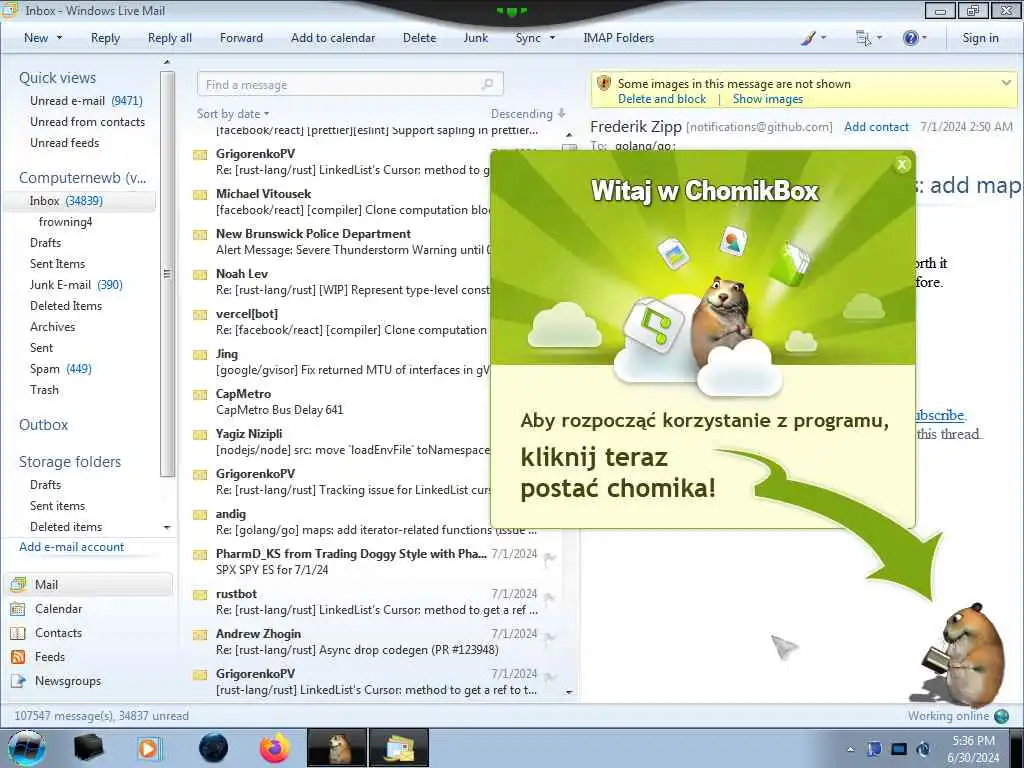This screenshot has width=1024, height=768.
Task: Open the Spam (449) folder
Action: coord(61,369)
